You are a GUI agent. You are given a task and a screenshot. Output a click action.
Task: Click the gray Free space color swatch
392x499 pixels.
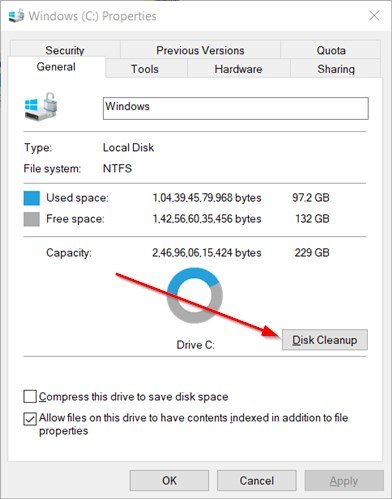32,219
